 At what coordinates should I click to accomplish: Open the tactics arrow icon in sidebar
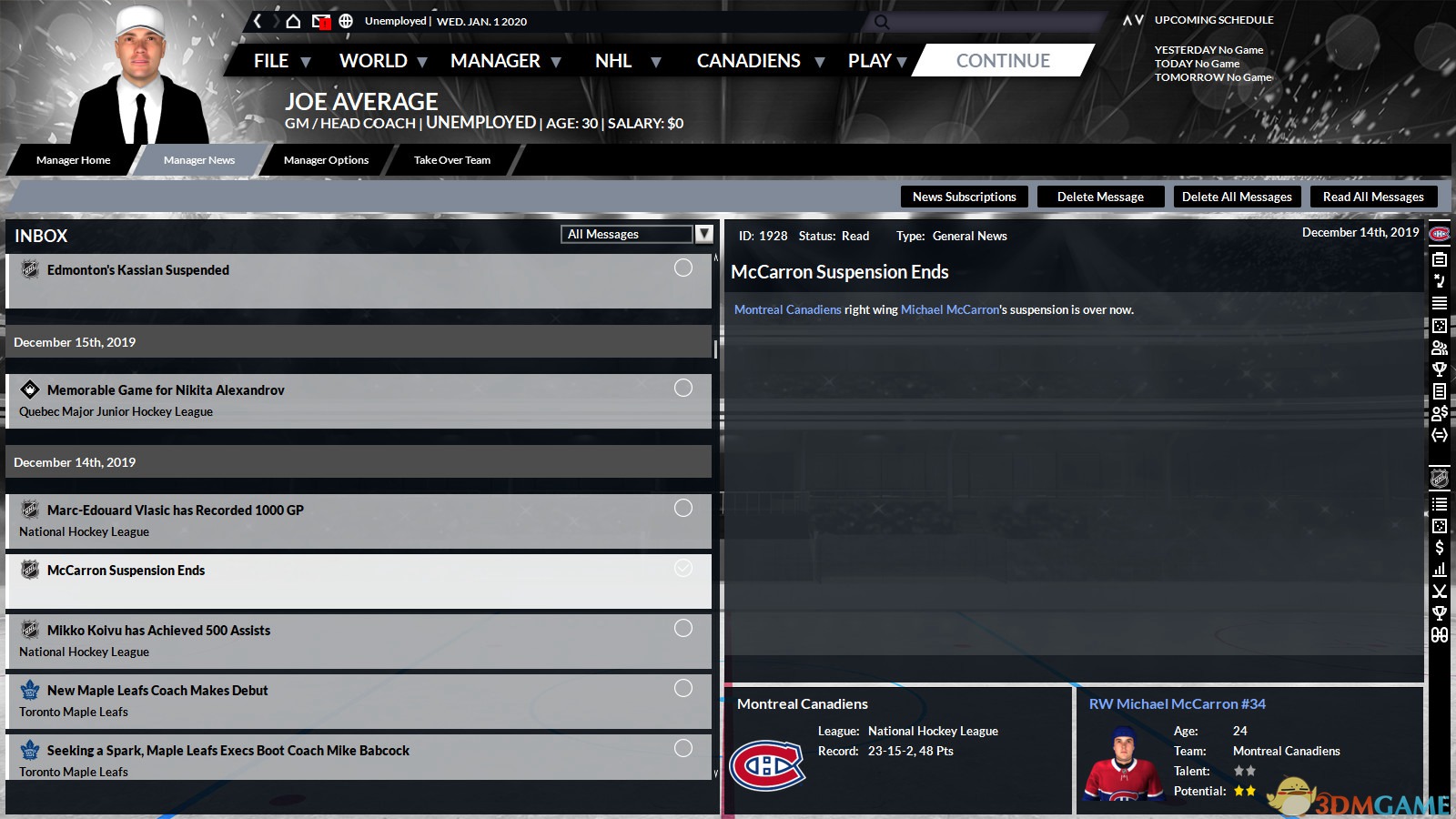coord(1440,281)
